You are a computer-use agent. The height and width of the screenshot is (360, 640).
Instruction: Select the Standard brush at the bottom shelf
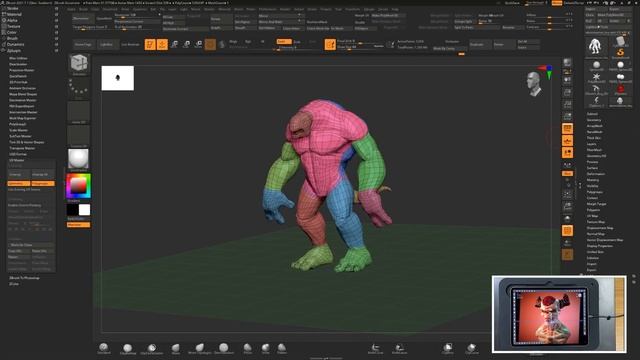104,348
